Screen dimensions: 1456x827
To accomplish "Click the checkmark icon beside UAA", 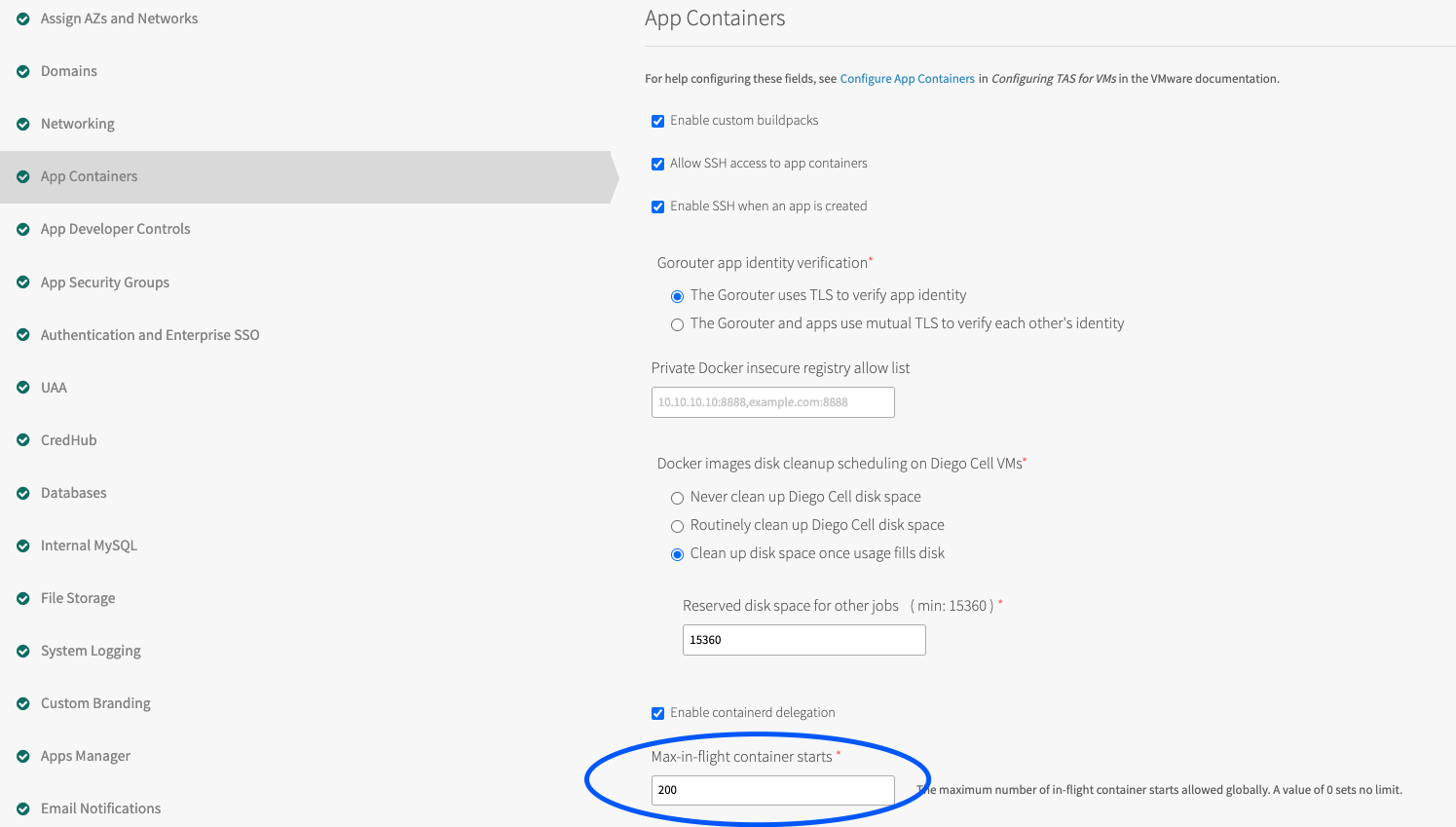I will tap(23, 388).
